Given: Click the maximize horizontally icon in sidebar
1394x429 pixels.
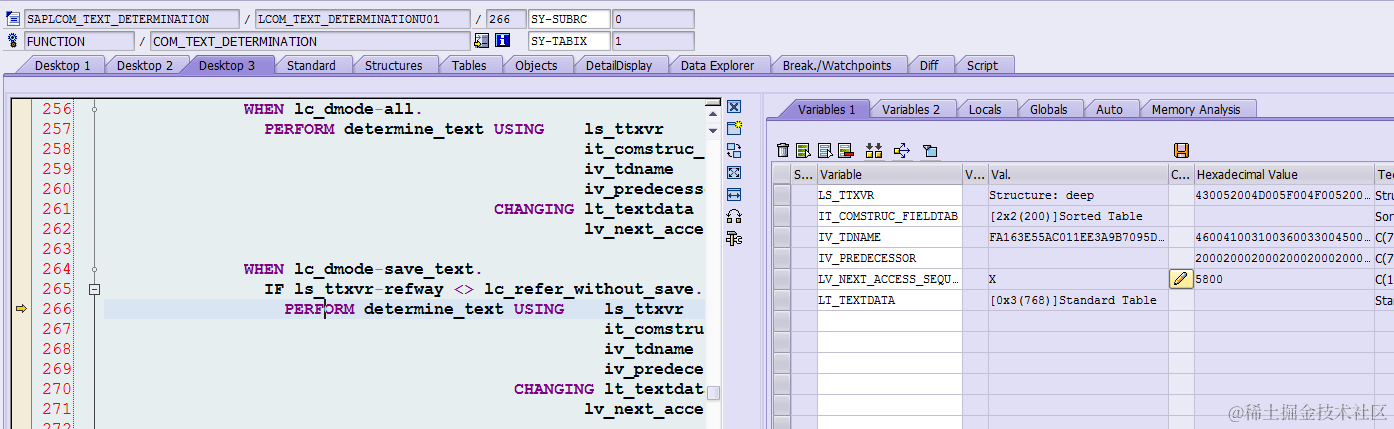Looking at the screenshot, I should click(x=733, y=195).
